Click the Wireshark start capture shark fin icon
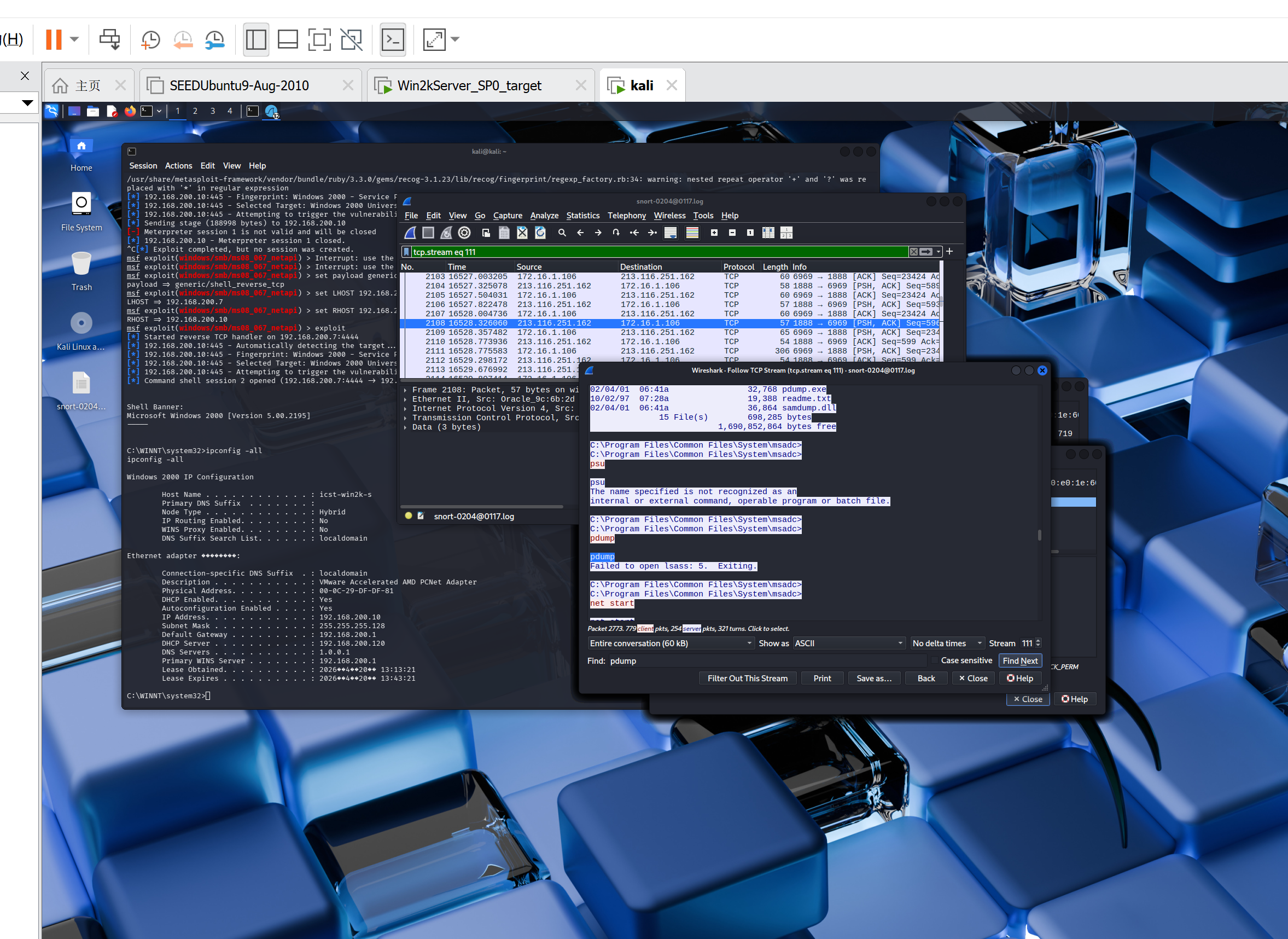1288x939 pixels. pos(410,233)
